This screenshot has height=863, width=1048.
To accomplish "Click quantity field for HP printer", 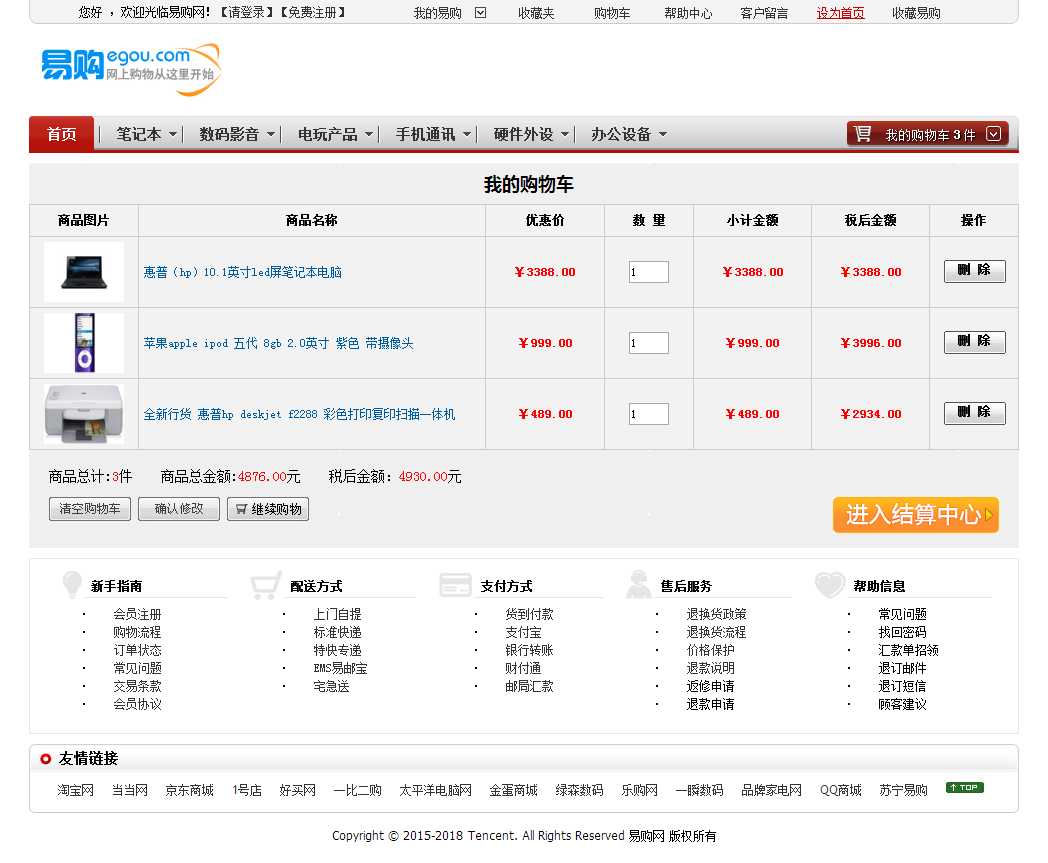I will pos(648,414).
